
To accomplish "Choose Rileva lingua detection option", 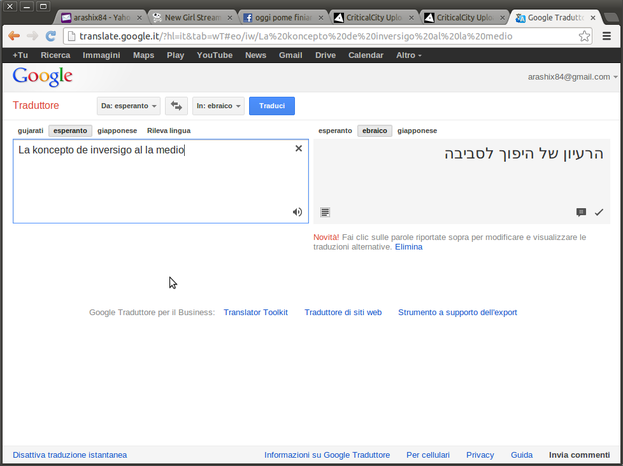I will 168,131.
